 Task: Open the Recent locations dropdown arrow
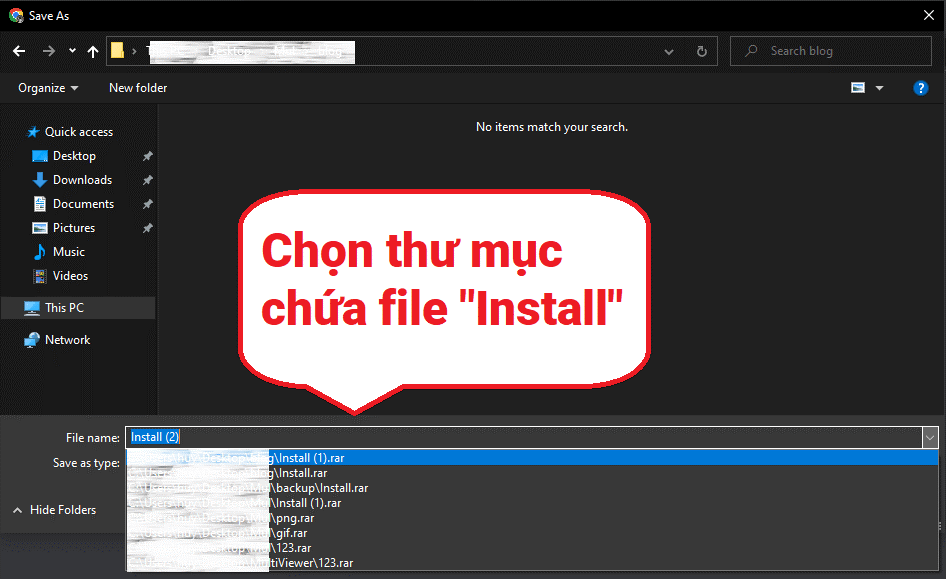click(72, 51)
